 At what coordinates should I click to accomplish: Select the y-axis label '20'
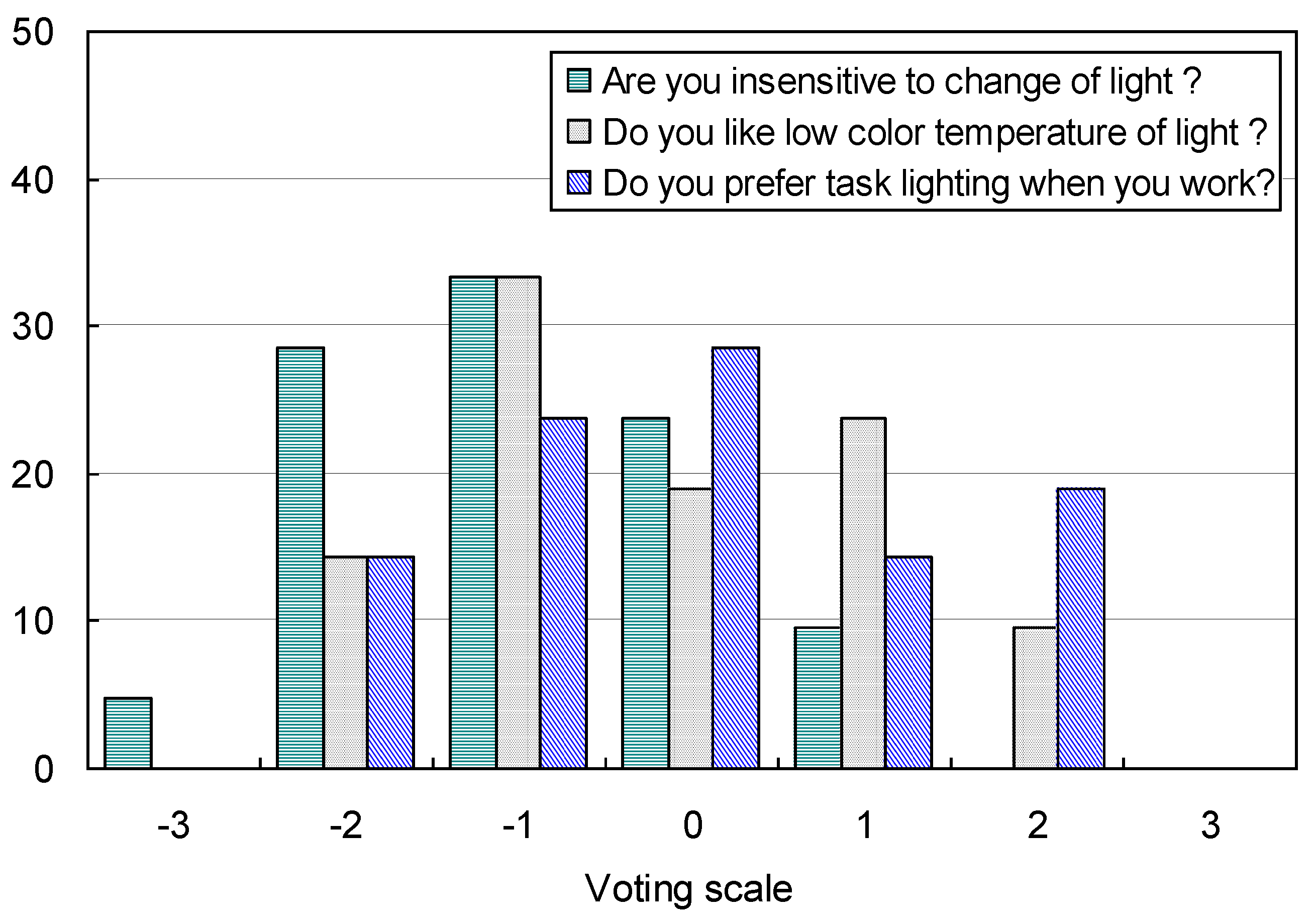pyautogui.click(x=33, y=475)
